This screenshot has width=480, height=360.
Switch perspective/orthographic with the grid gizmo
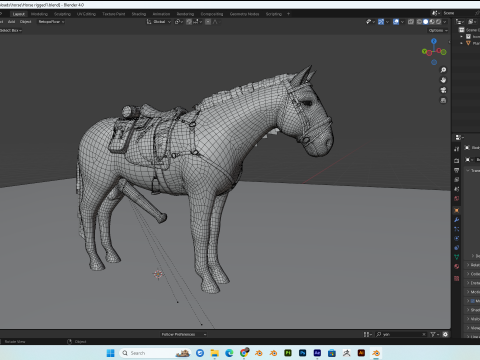pyautogui.click(x=443, y=100)
